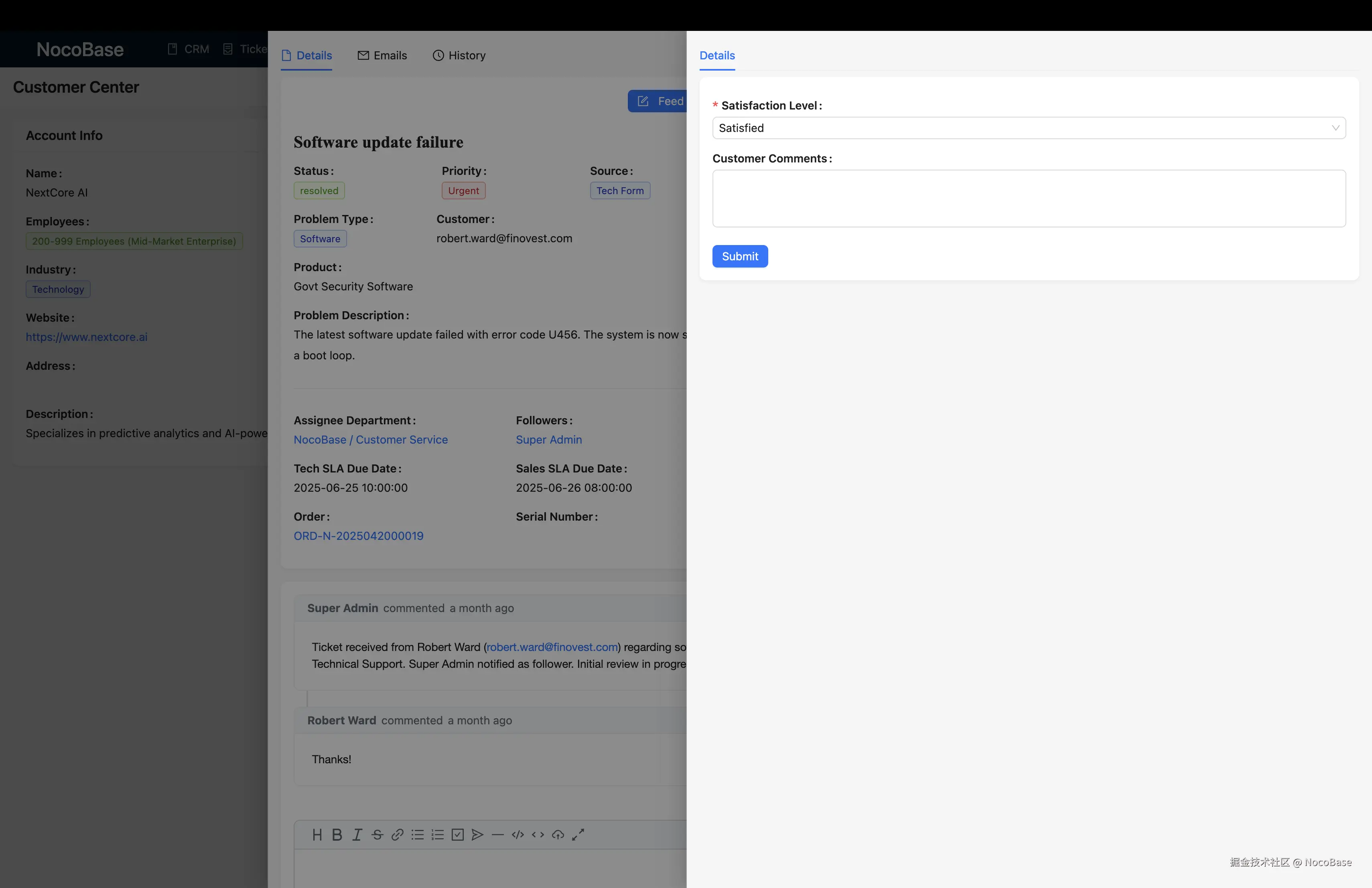Image resolution: width=1372 pixels, height=888 pixels.
Task: Expand the comment editor to fullscreen
Action: tap(577, 834)
